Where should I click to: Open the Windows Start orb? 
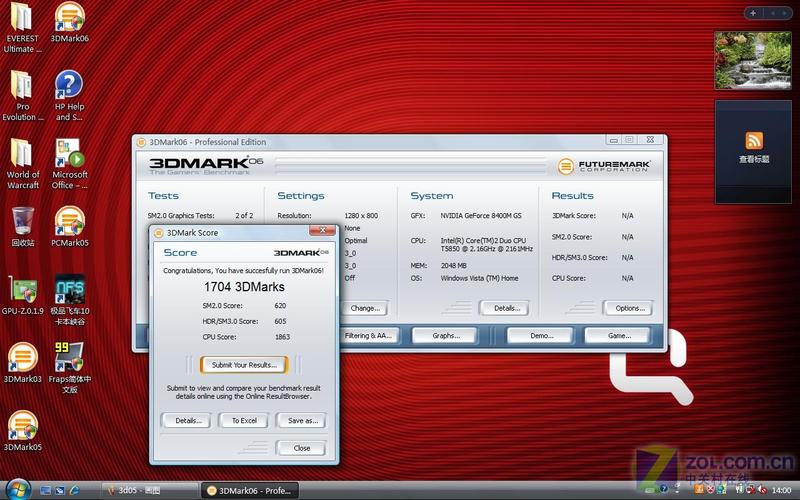18,490
